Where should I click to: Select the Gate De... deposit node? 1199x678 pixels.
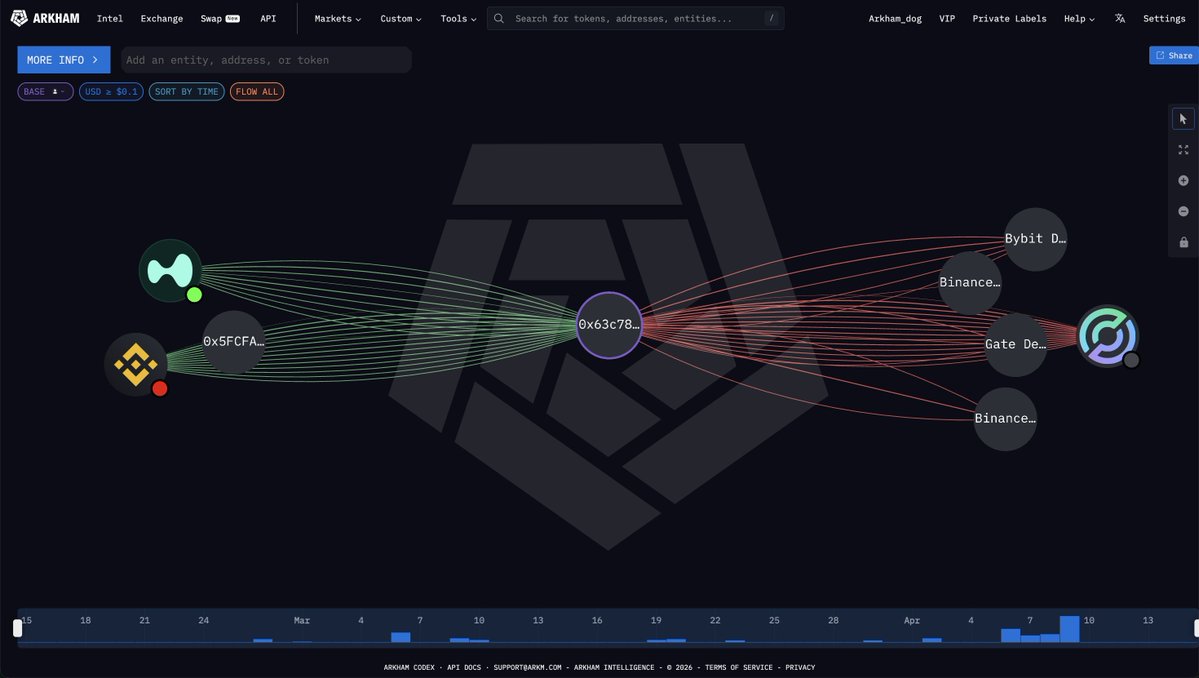click(1015, 345)
